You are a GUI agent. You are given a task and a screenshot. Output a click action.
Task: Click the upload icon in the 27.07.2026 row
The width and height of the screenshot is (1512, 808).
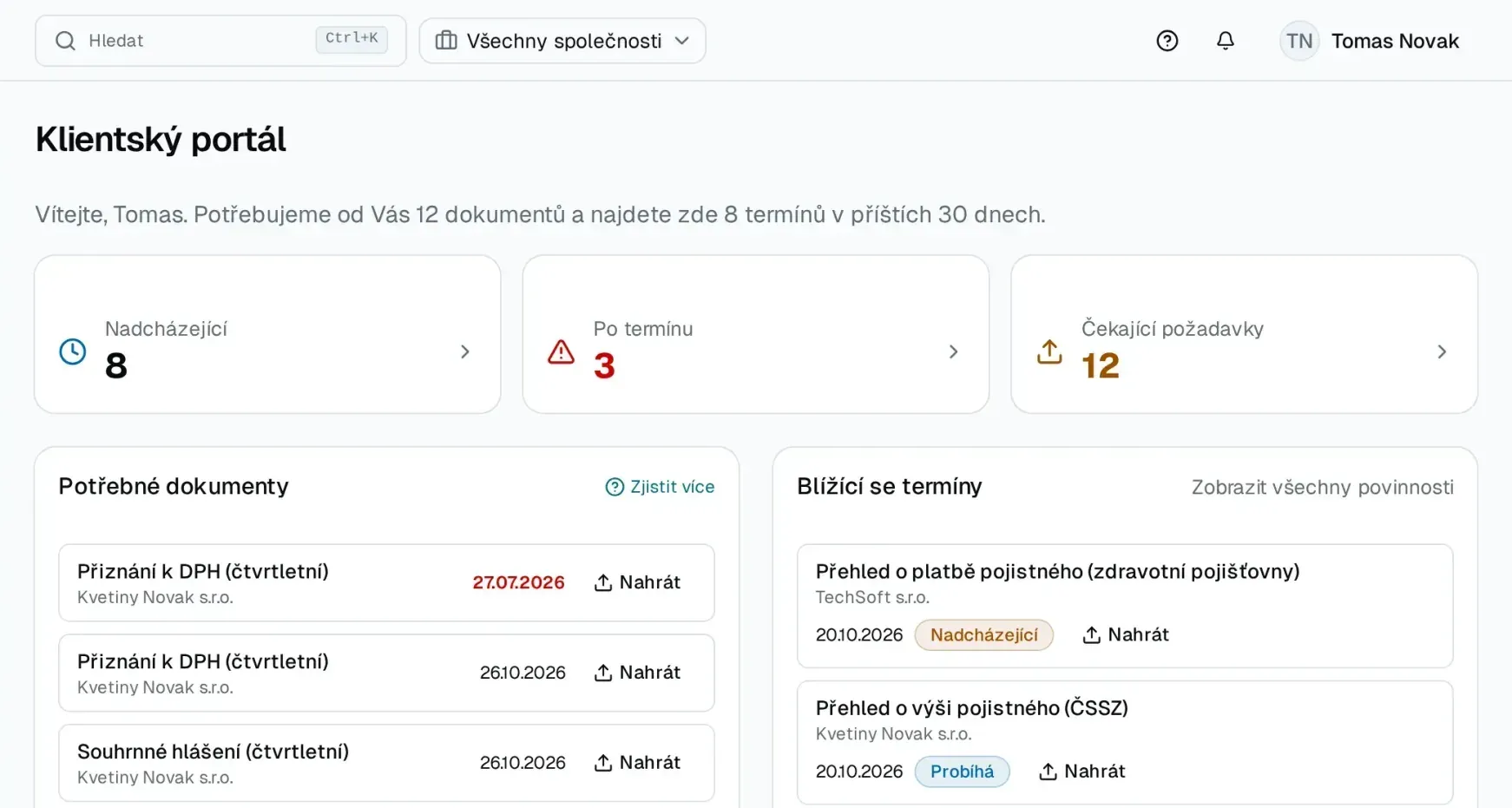(603, 582)
